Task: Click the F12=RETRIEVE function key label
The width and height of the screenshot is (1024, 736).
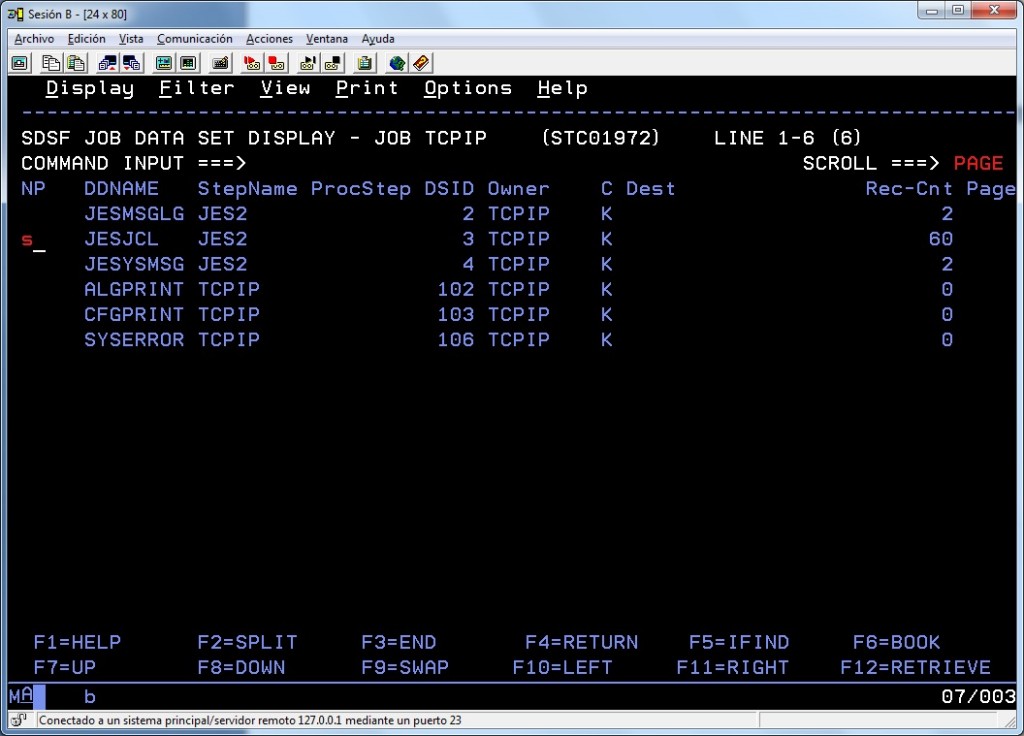Action: tap(916, 667)
